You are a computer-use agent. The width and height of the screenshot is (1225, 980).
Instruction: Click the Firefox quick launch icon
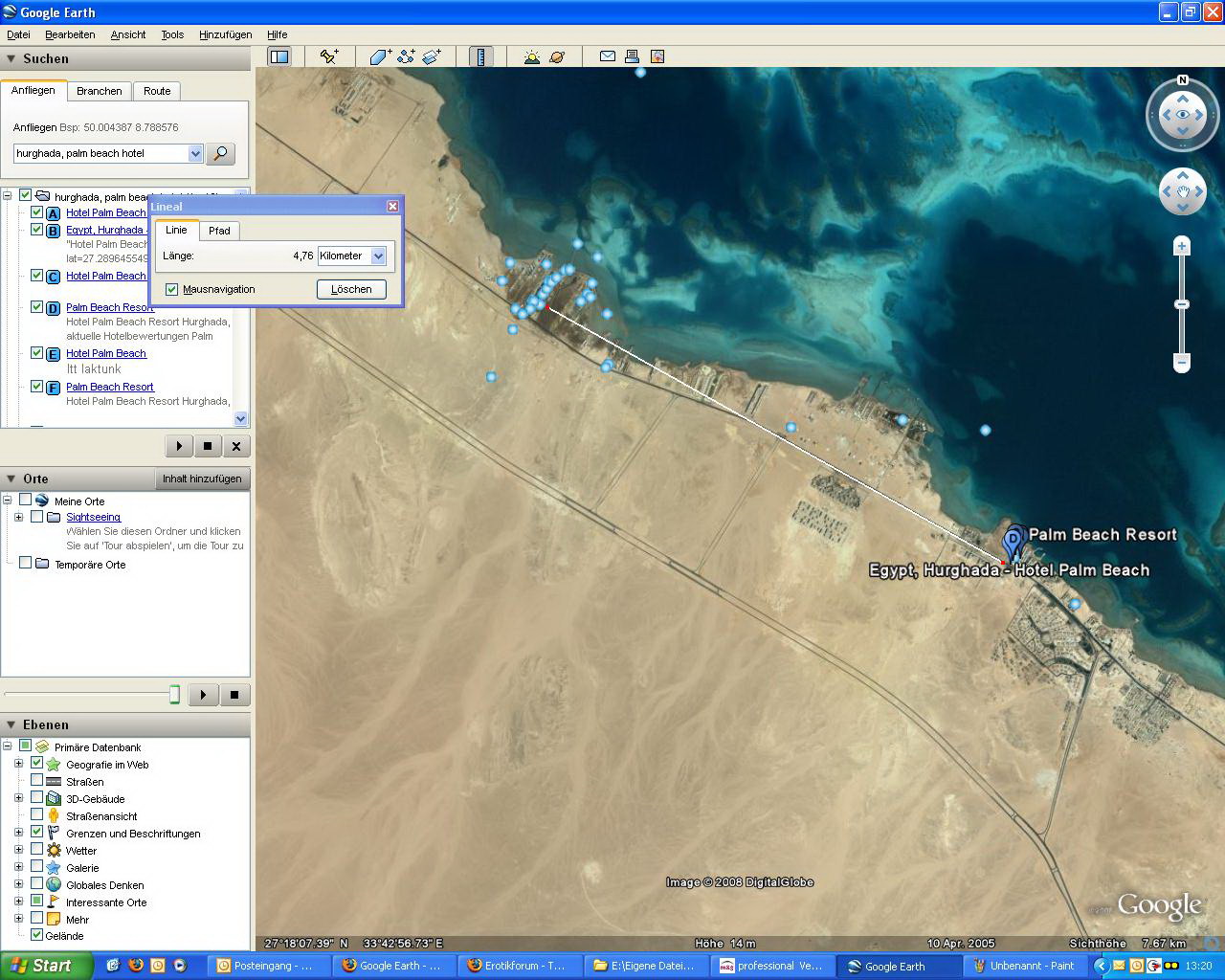pos(135,966)
